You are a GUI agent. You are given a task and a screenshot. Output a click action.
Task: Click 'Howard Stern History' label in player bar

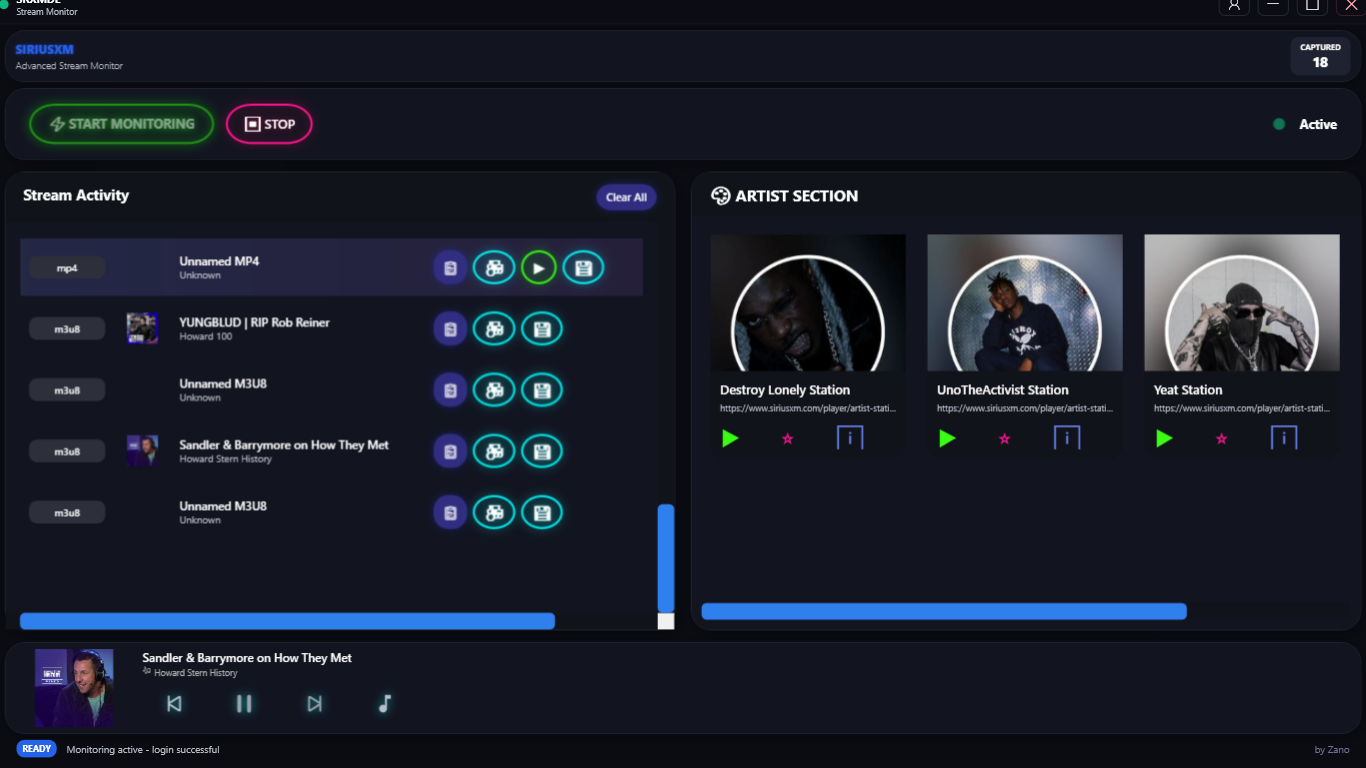(x=196, y=673)
